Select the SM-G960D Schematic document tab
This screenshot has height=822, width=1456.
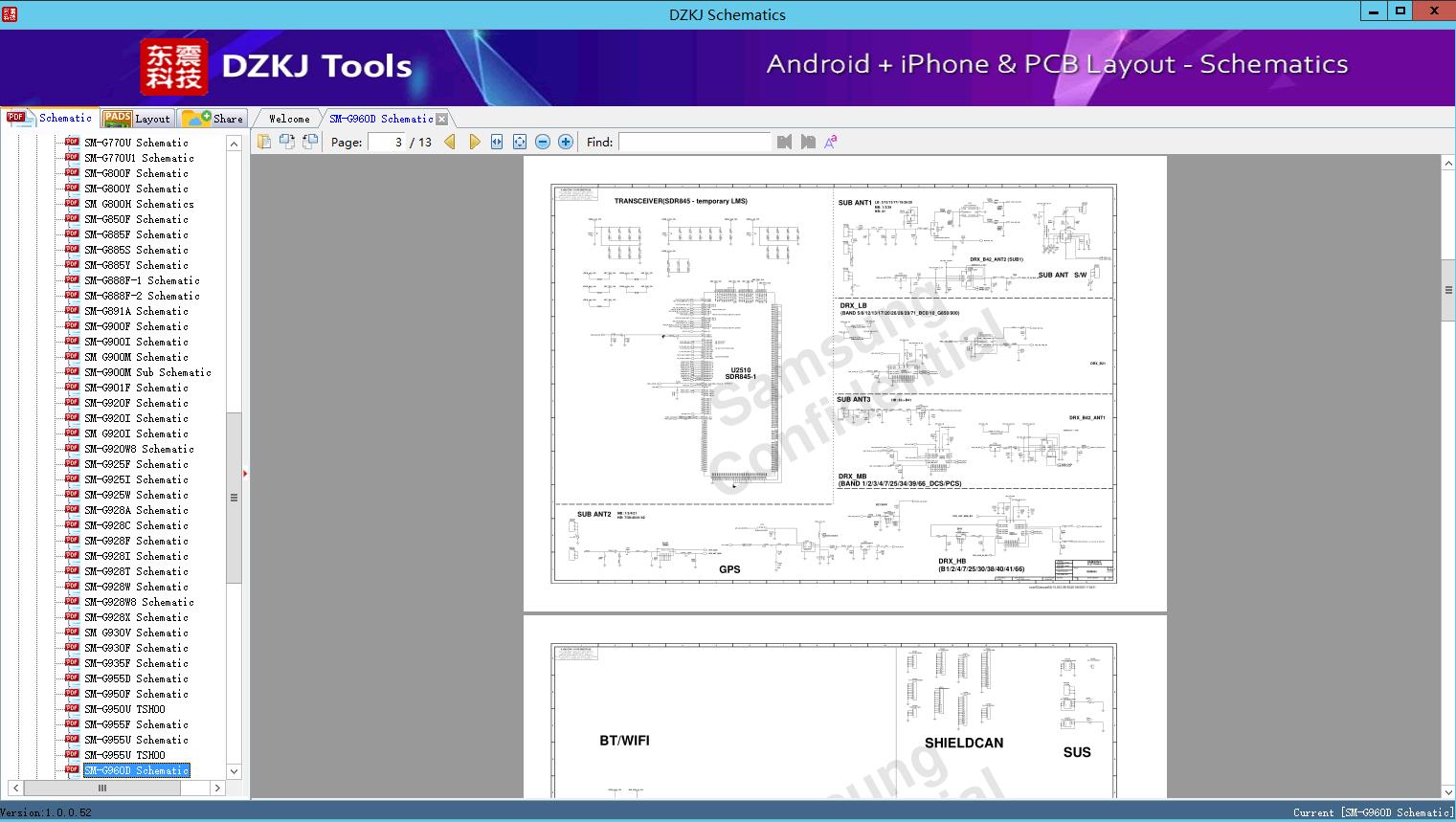click(381, 119)
